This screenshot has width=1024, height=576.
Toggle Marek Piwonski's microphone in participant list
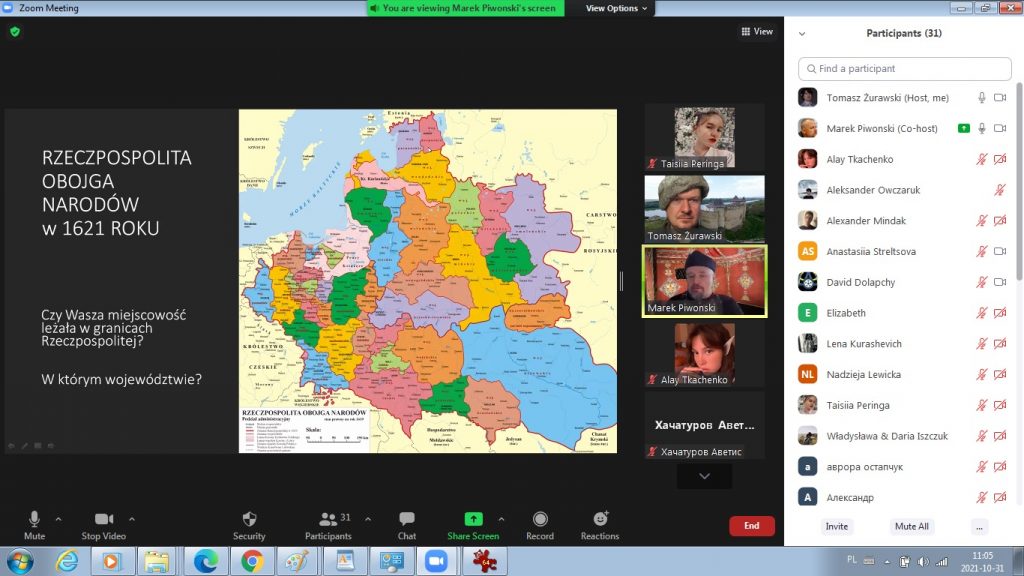982,128
